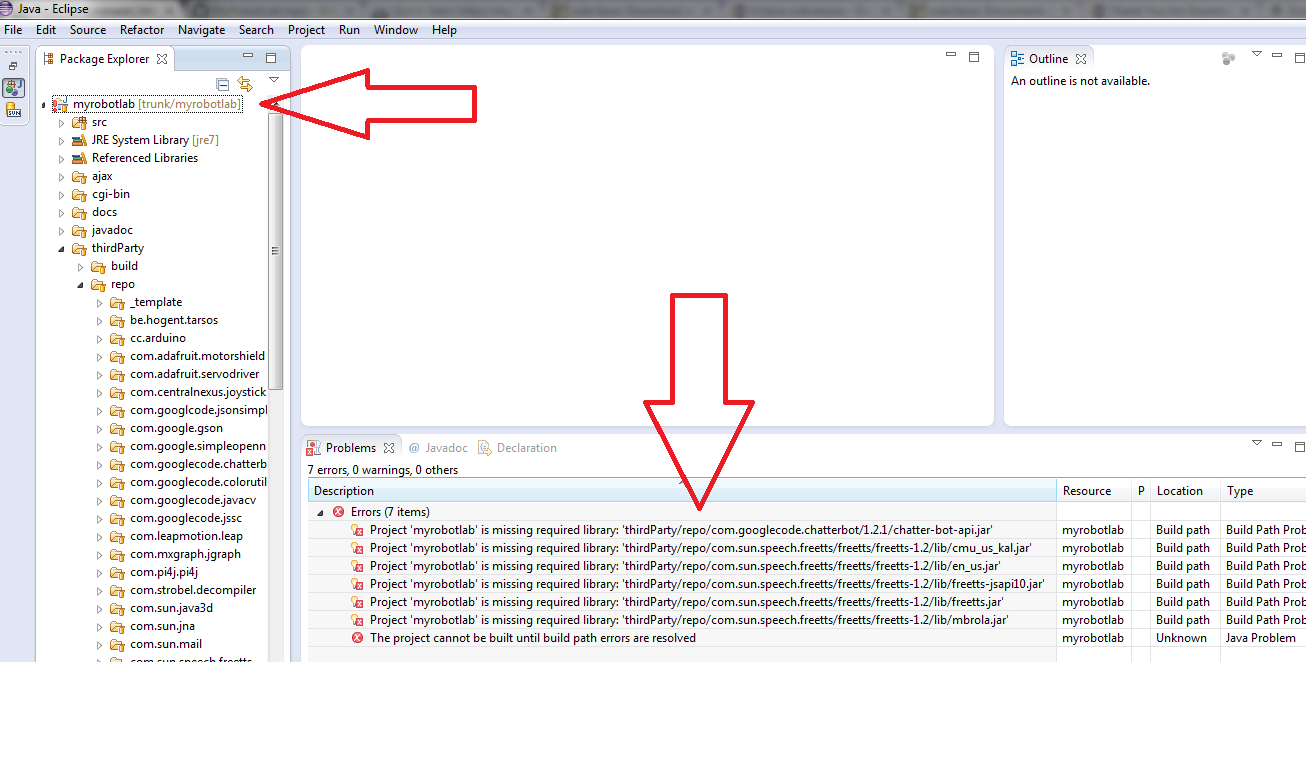Close the Outline view tab
Viewport: 1306px width, 761px height.
click(x=1081, y=59)
